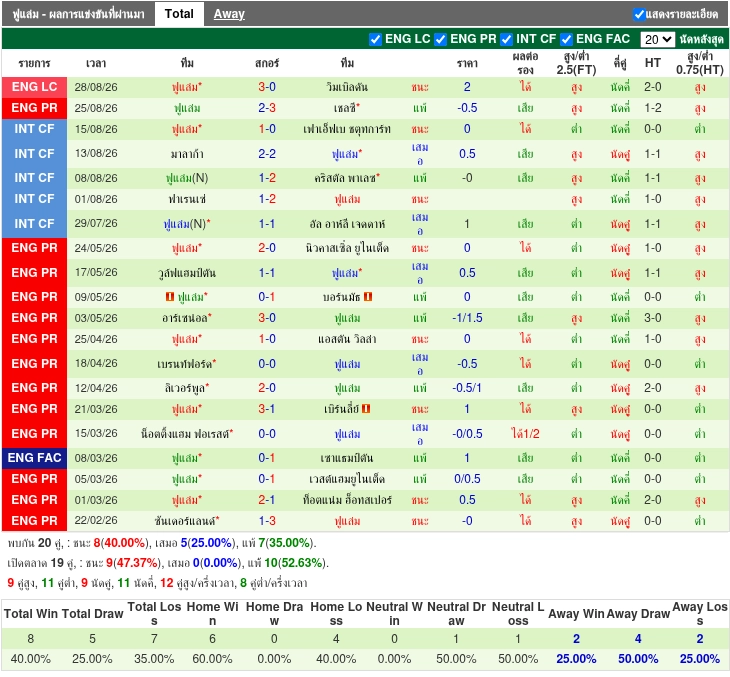Open the 20 matches count dropdown
The width and height of the screenshot is (730, 677).
pyautogui.click(x=657, y=39)
